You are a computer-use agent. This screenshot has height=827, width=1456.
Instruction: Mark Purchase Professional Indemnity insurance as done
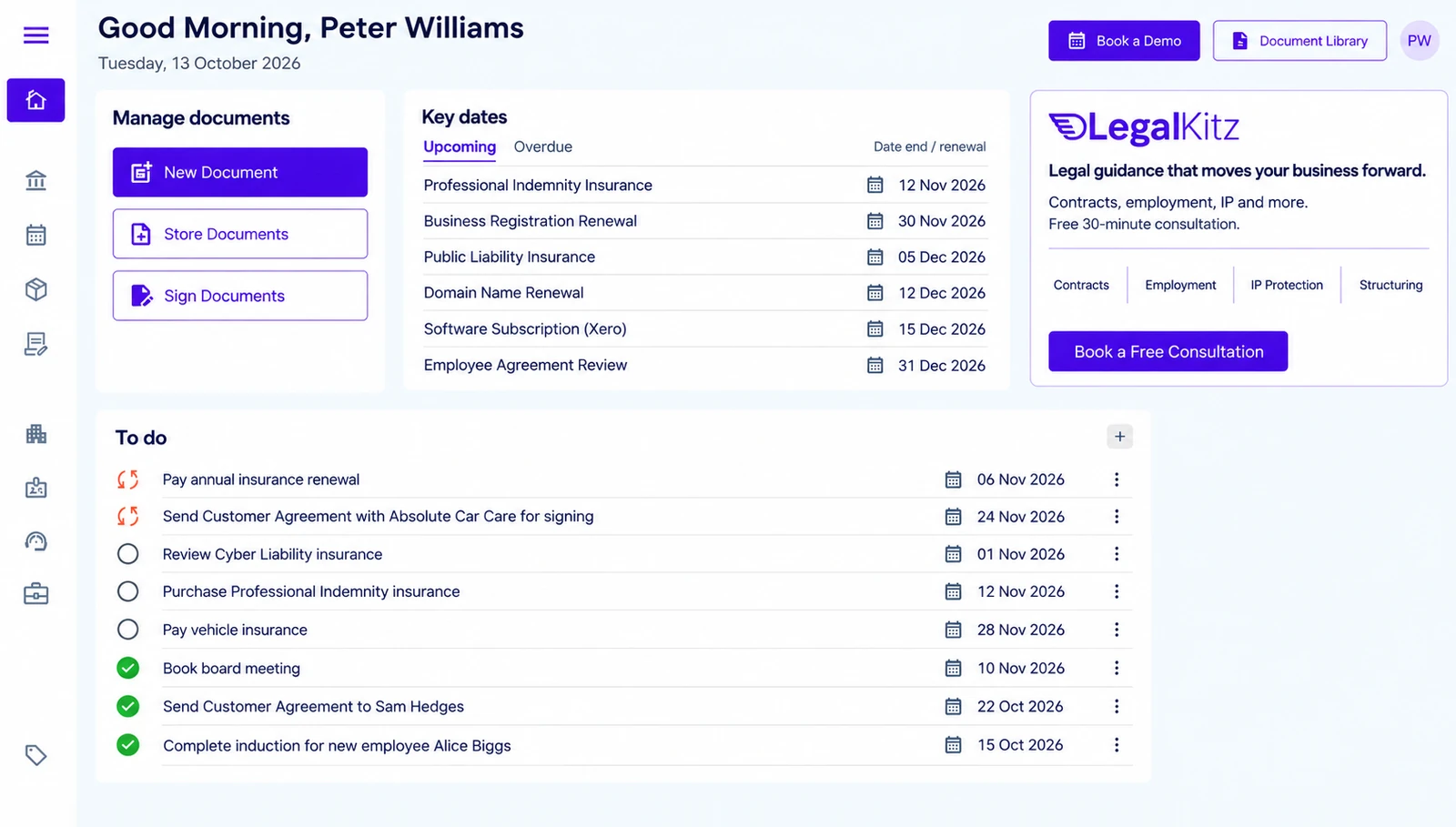click(128, 591)
